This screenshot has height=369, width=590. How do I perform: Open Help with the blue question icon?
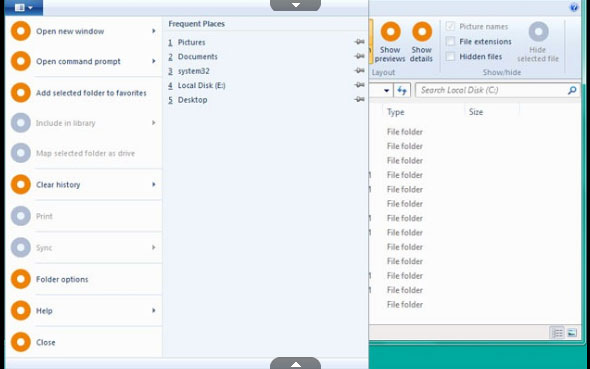pyautogui.click(x=574, y=8)
